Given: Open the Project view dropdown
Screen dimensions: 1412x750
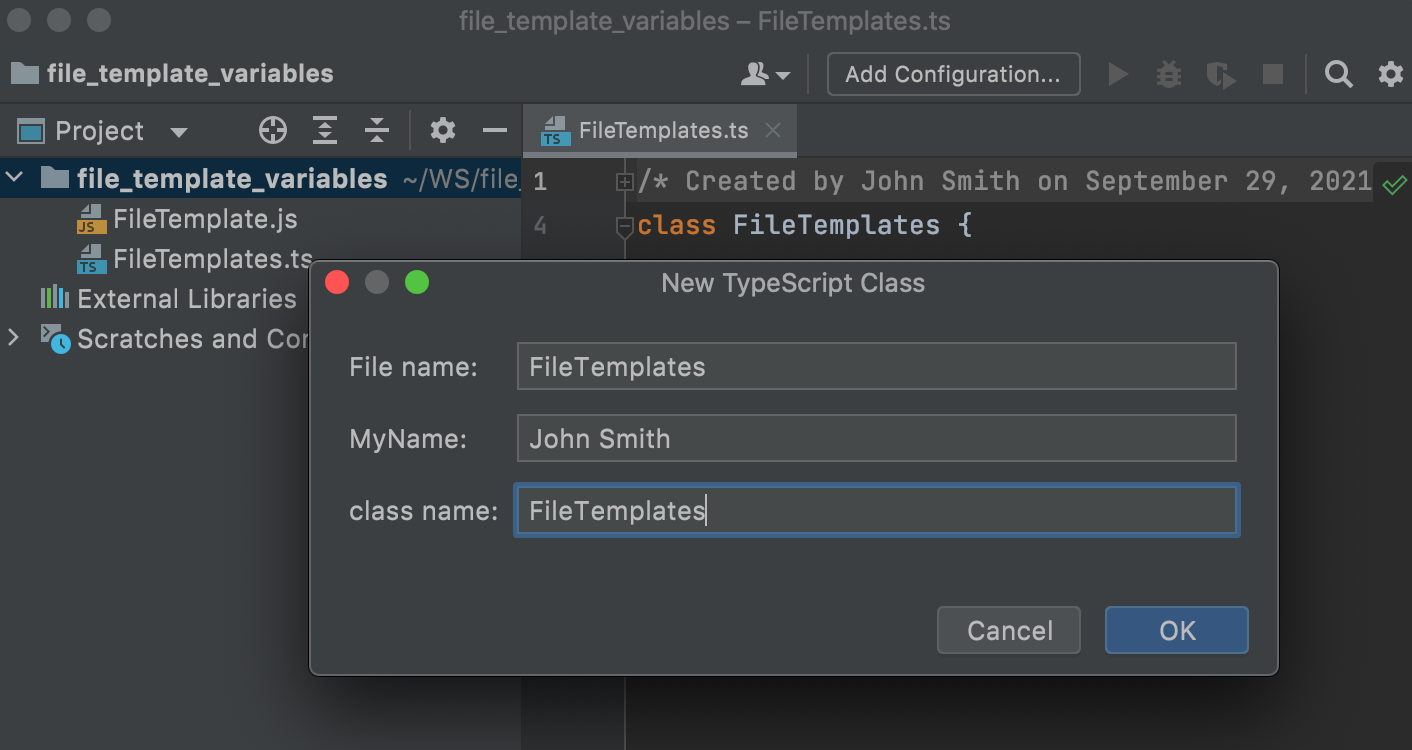Looking at the screenshot, I should [178, 130].
